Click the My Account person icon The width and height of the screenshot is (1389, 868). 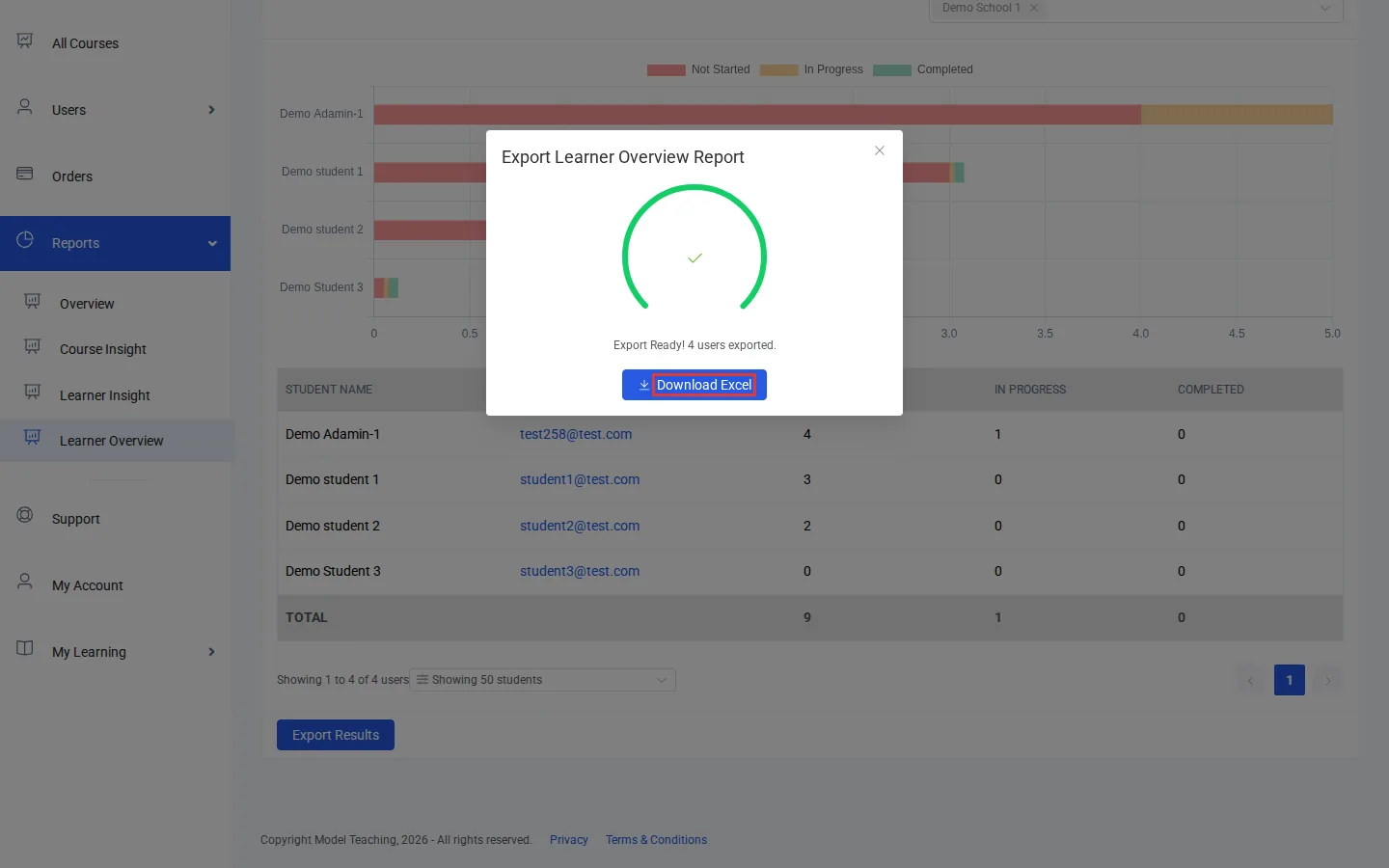[25, 583]
